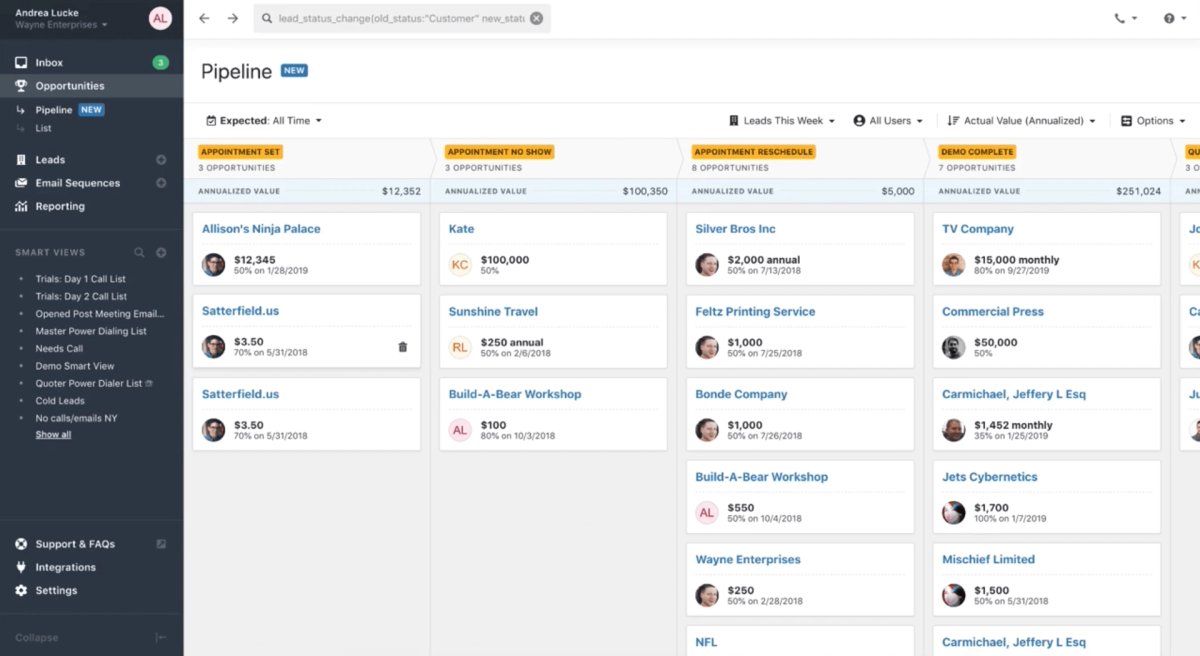This screenshot has height=656, width=1200.
Task: Open Email Sequences in the sidebar
Action: (x=77, y=183)
